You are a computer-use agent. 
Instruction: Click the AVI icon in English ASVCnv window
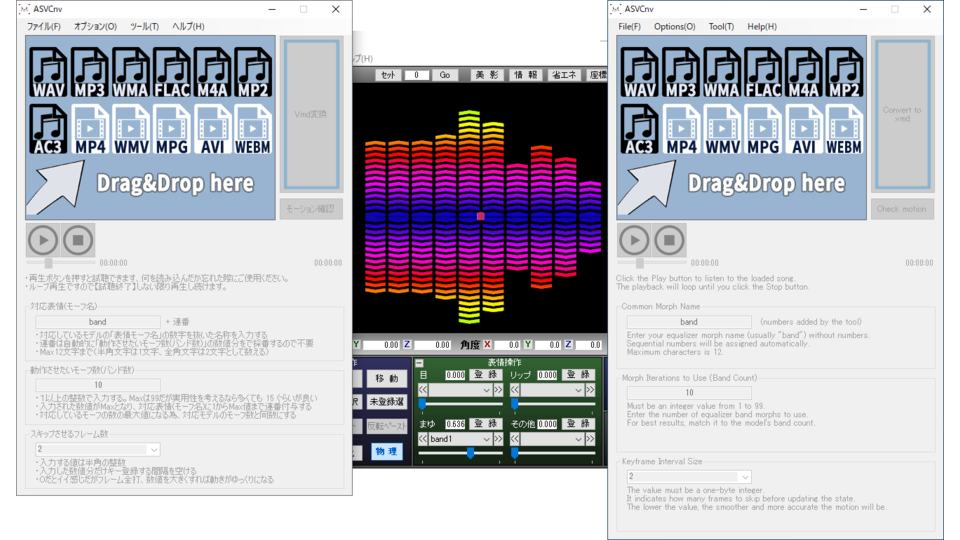(803, 129)
